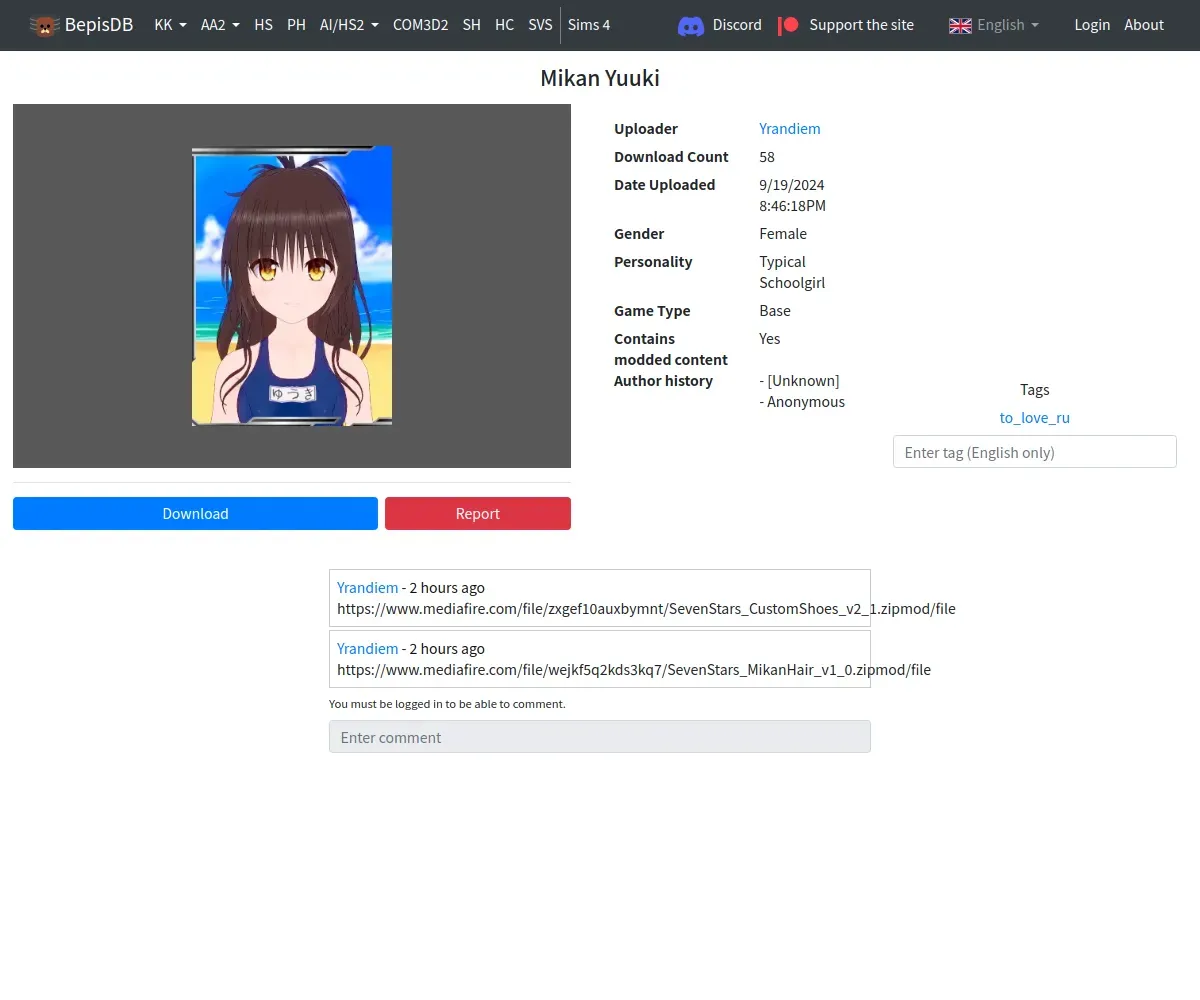Click the BepisDB logo icon

[x=44, y=25]
